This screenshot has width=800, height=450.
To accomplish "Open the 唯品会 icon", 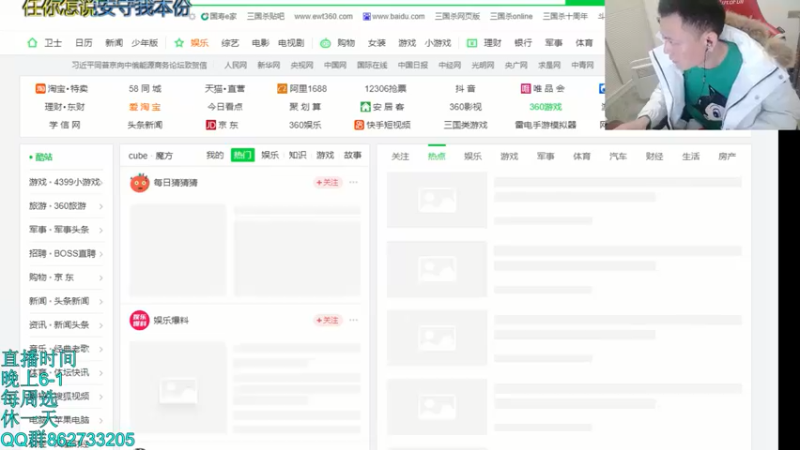I will [526, 89].
